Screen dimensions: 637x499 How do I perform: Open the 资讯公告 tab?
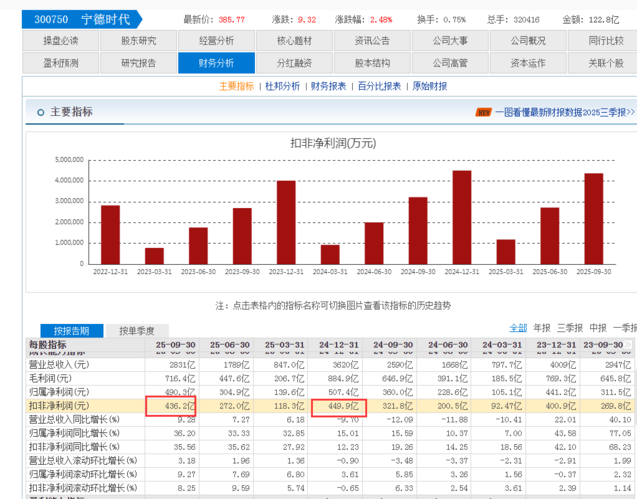pos(373,41)
